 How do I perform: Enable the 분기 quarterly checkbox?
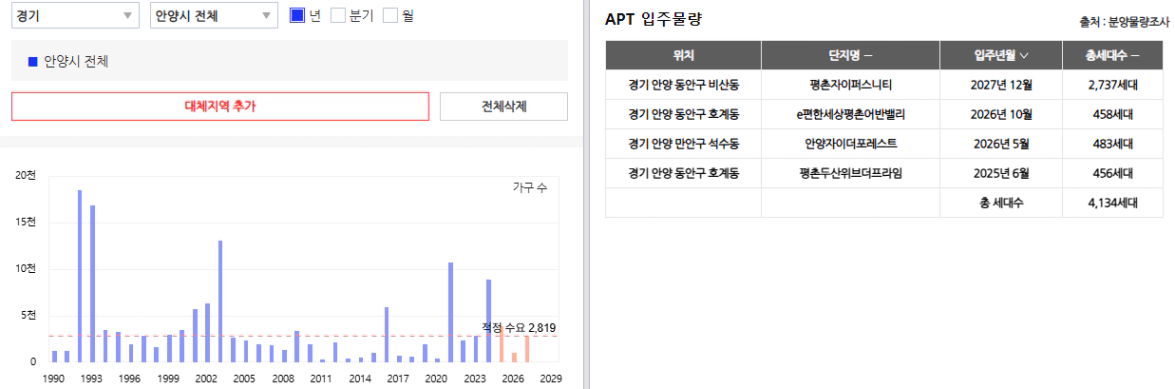click(x=338, y=15)
